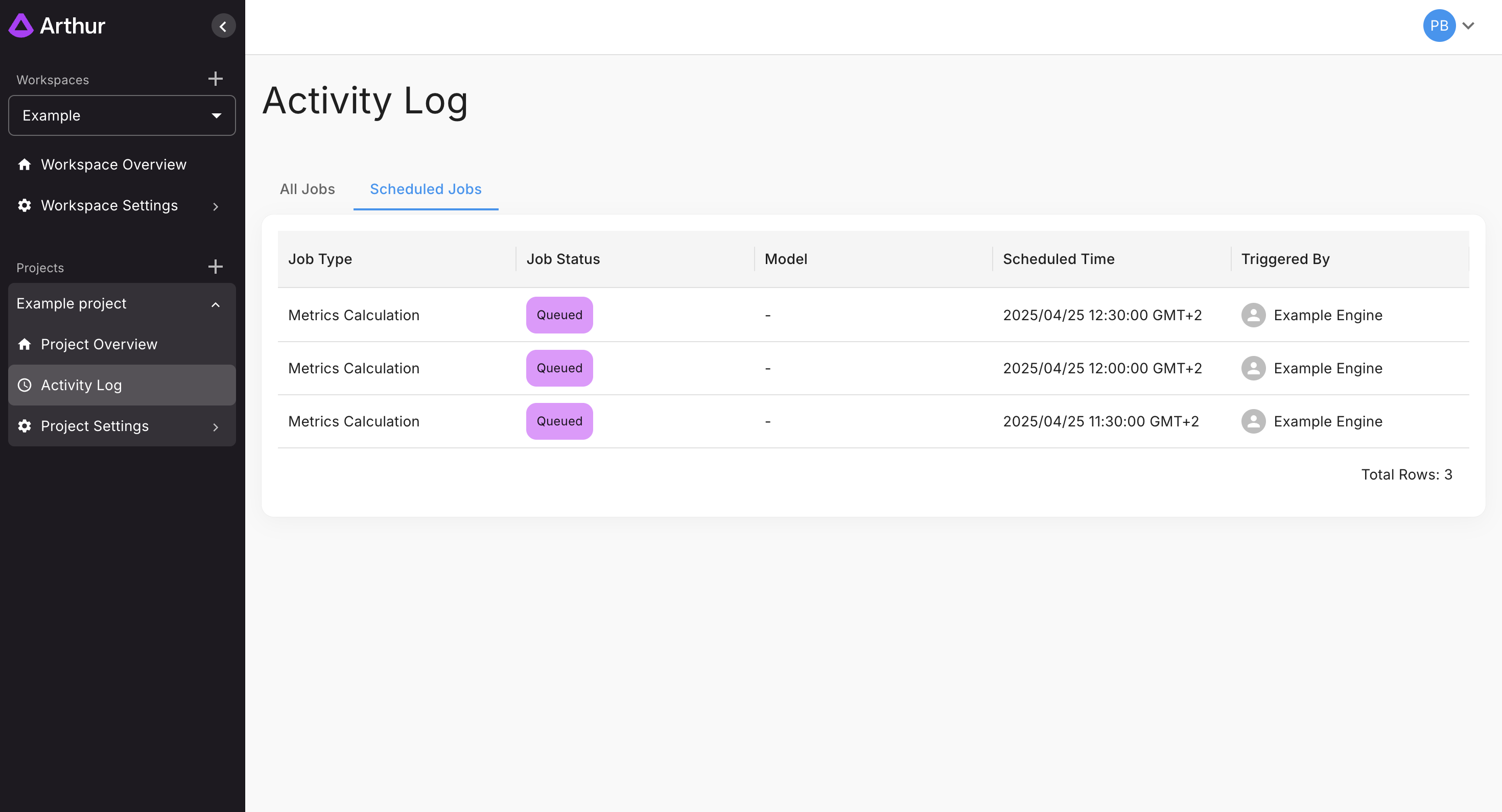Image resolution: width=1502 pixels, height=812 pixels.
Task: Click the Project Settings gear icon
Action: click(x=25, y=426)
